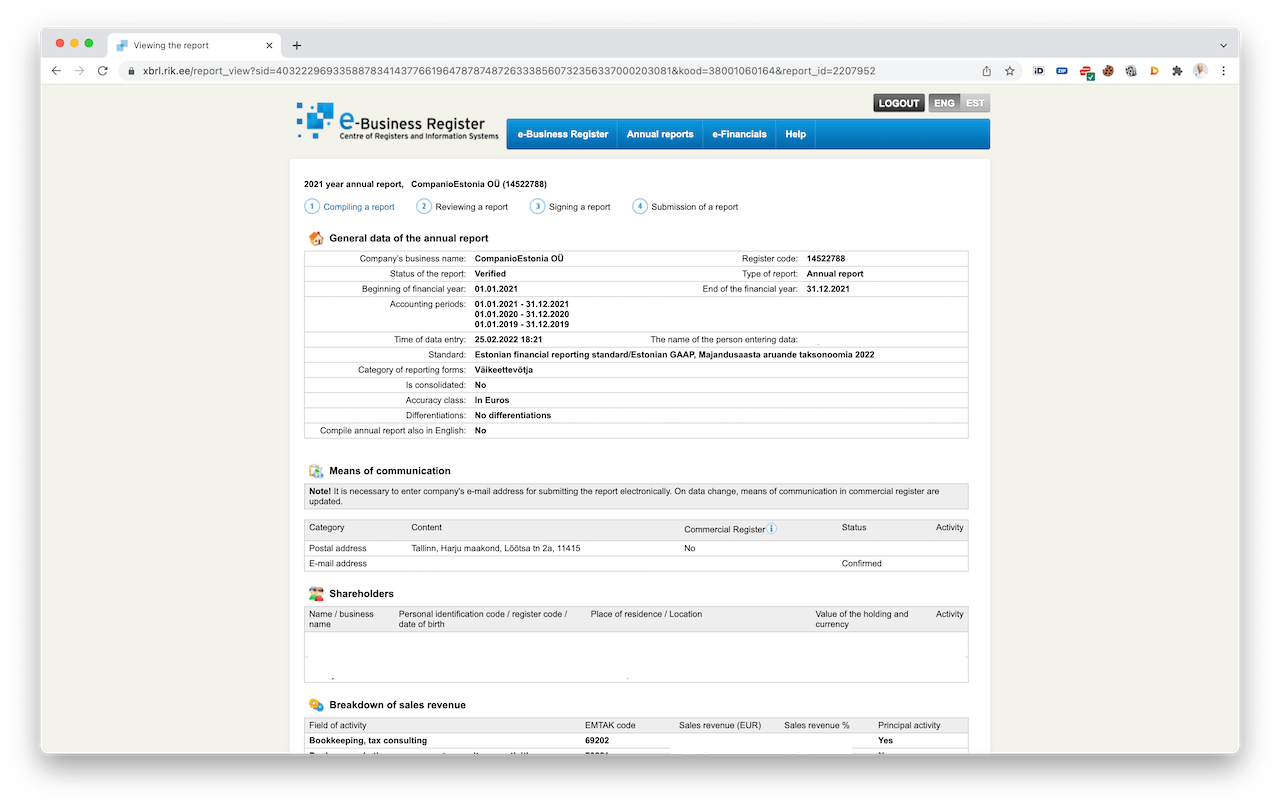
Task: Click step 1 Compiling a report circle
Action: (312, 206)
